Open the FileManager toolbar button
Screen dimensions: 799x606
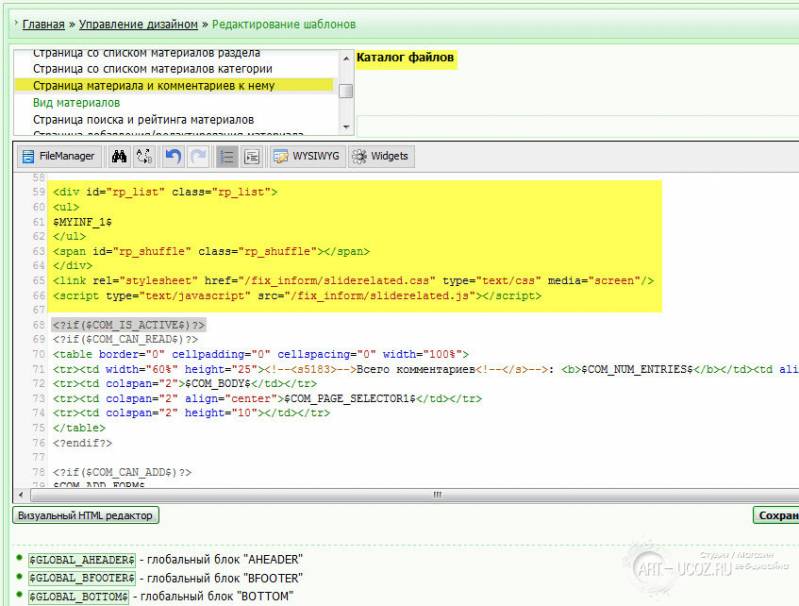click(x=59, y=156)
